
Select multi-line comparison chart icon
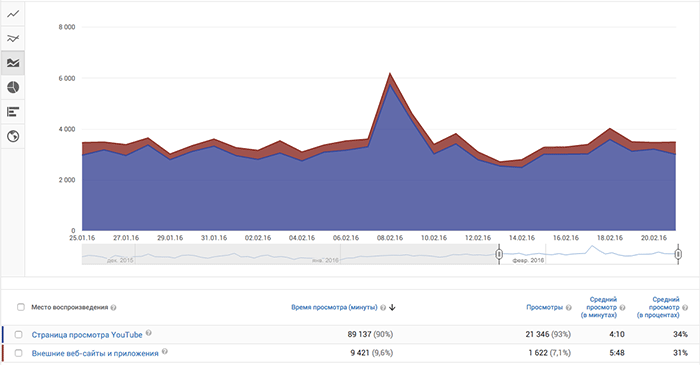(13, 38)
